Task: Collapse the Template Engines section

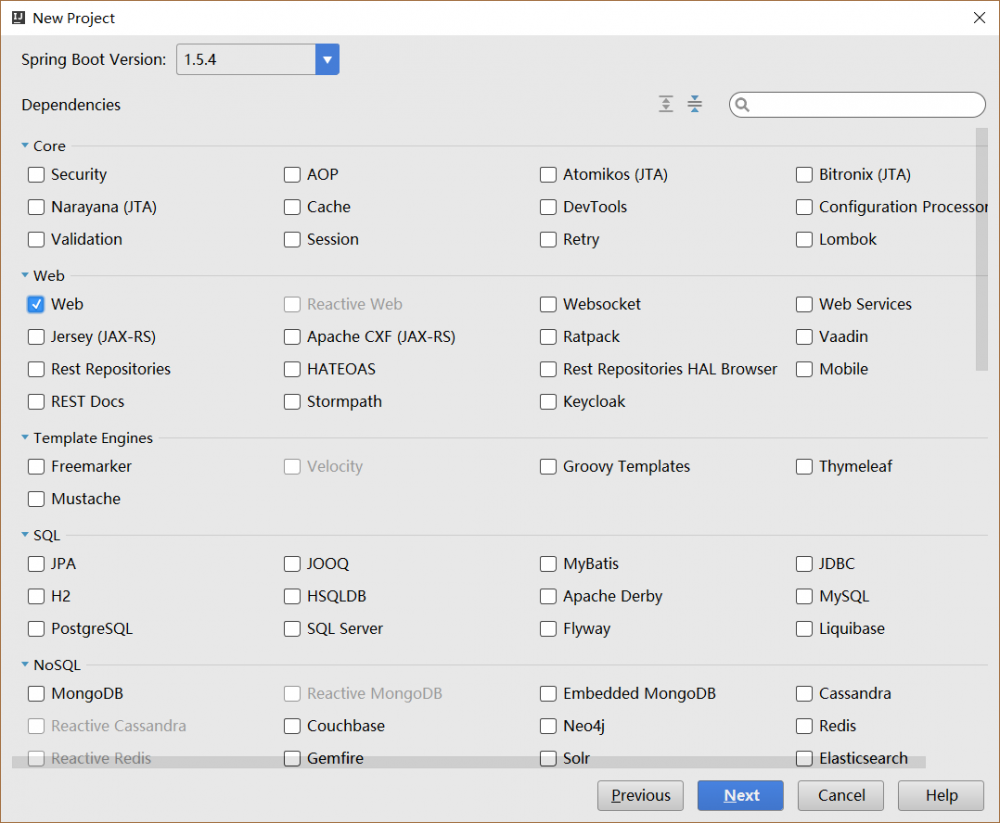Action: [25, 438]
